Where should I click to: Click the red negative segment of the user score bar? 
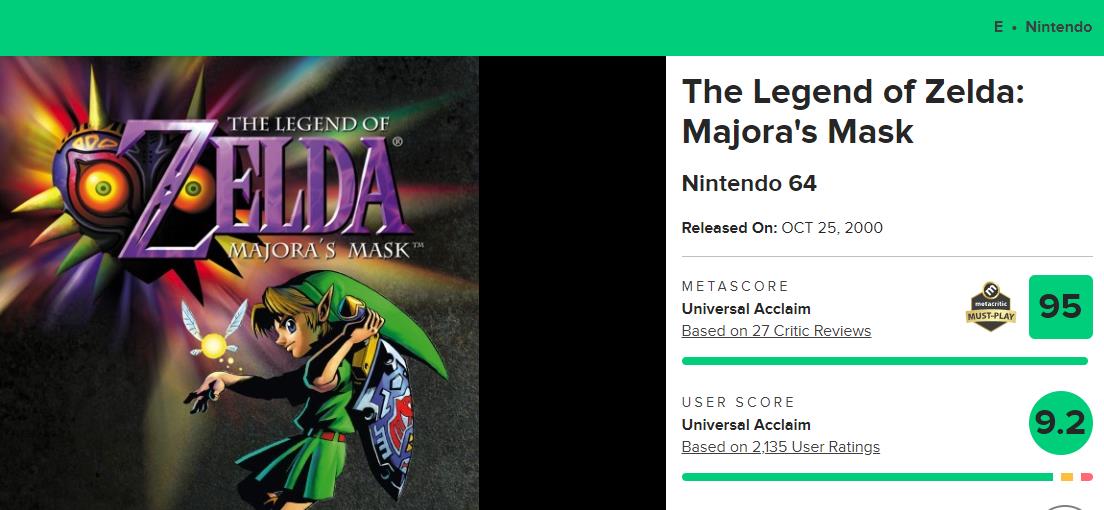1086,477
